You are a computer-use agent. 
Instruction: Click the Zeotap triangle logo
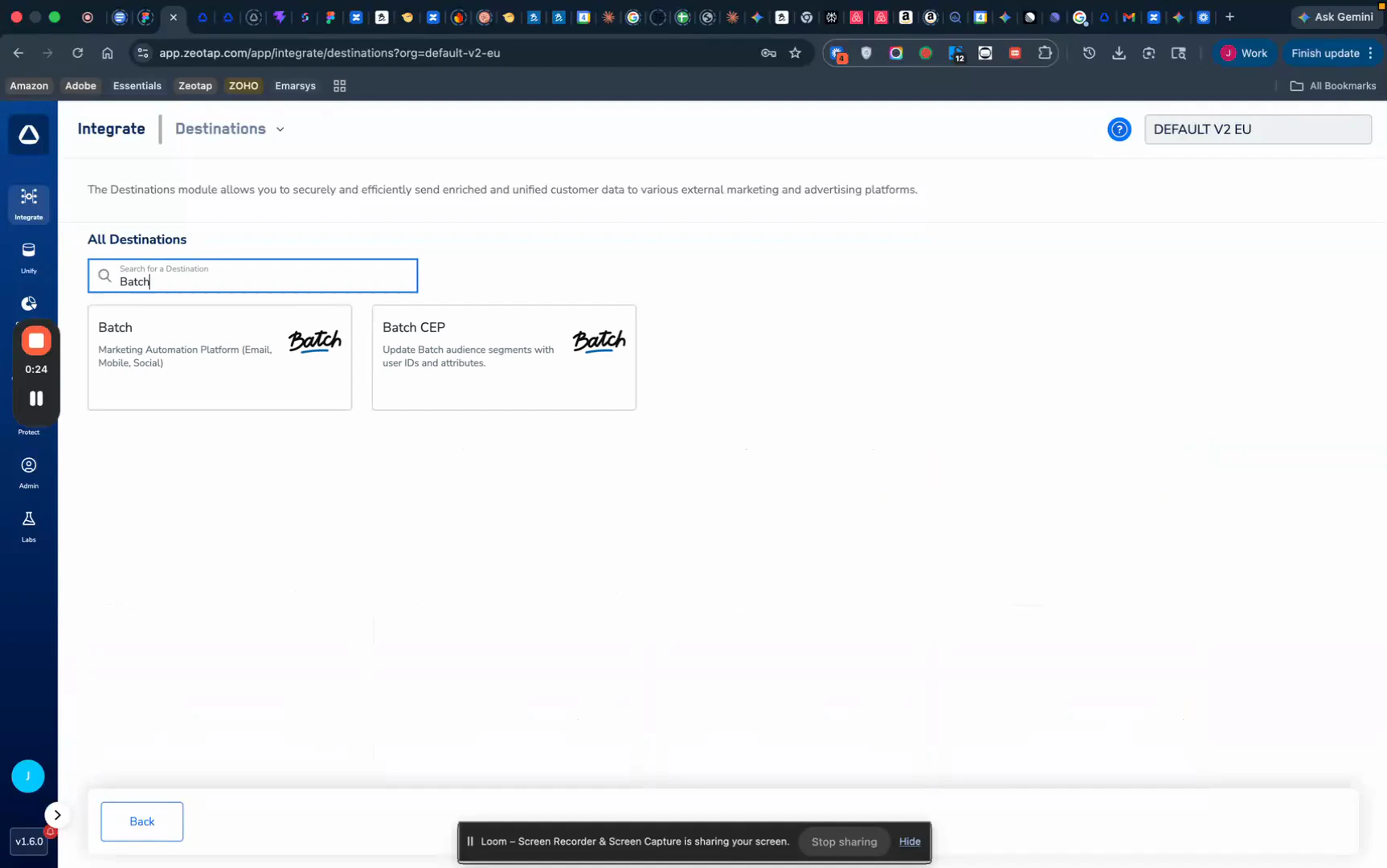29,134
